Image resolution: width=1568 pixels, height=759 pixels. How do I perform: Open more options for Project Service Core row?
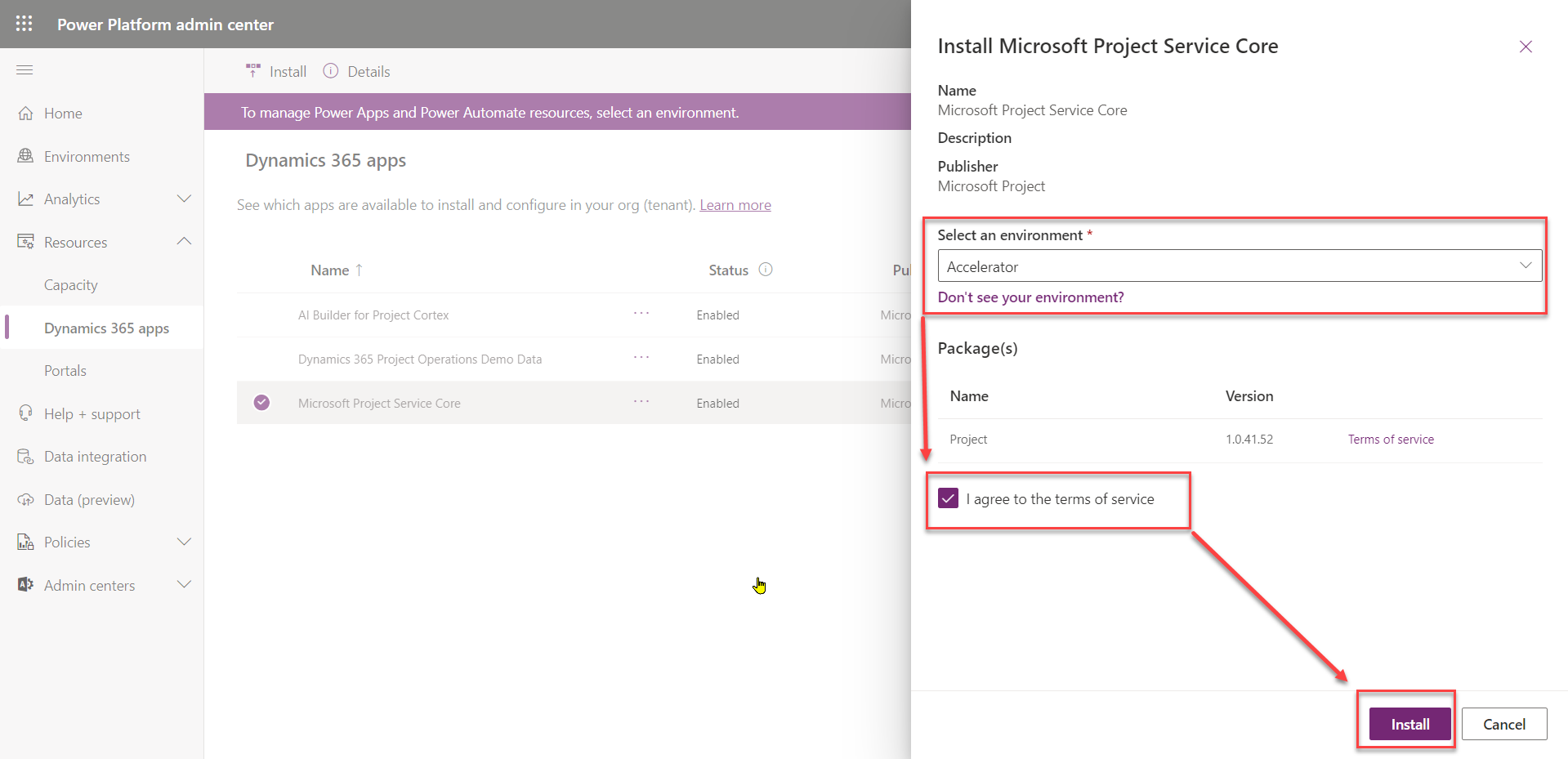click(641, 402)
